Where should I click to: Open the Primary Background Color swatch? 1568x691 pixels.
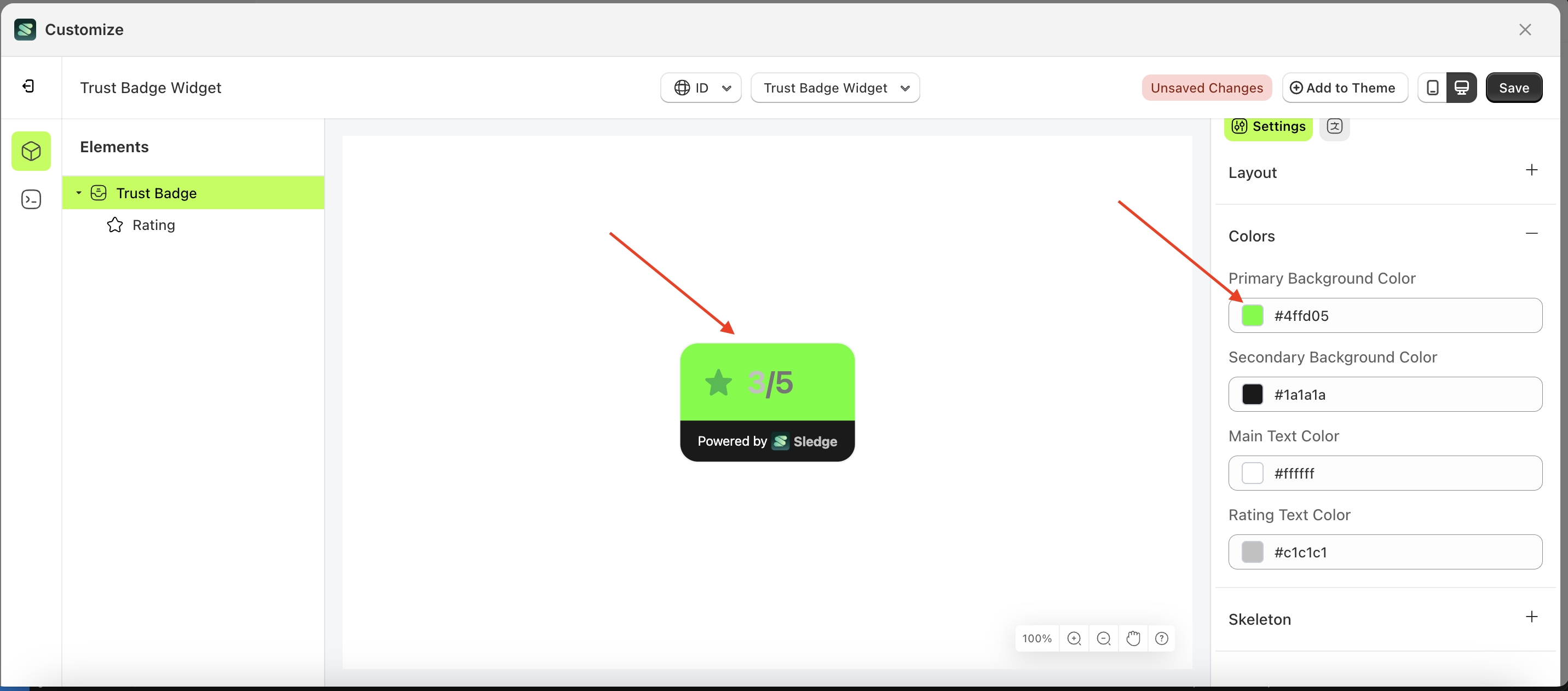(1253, 315)
